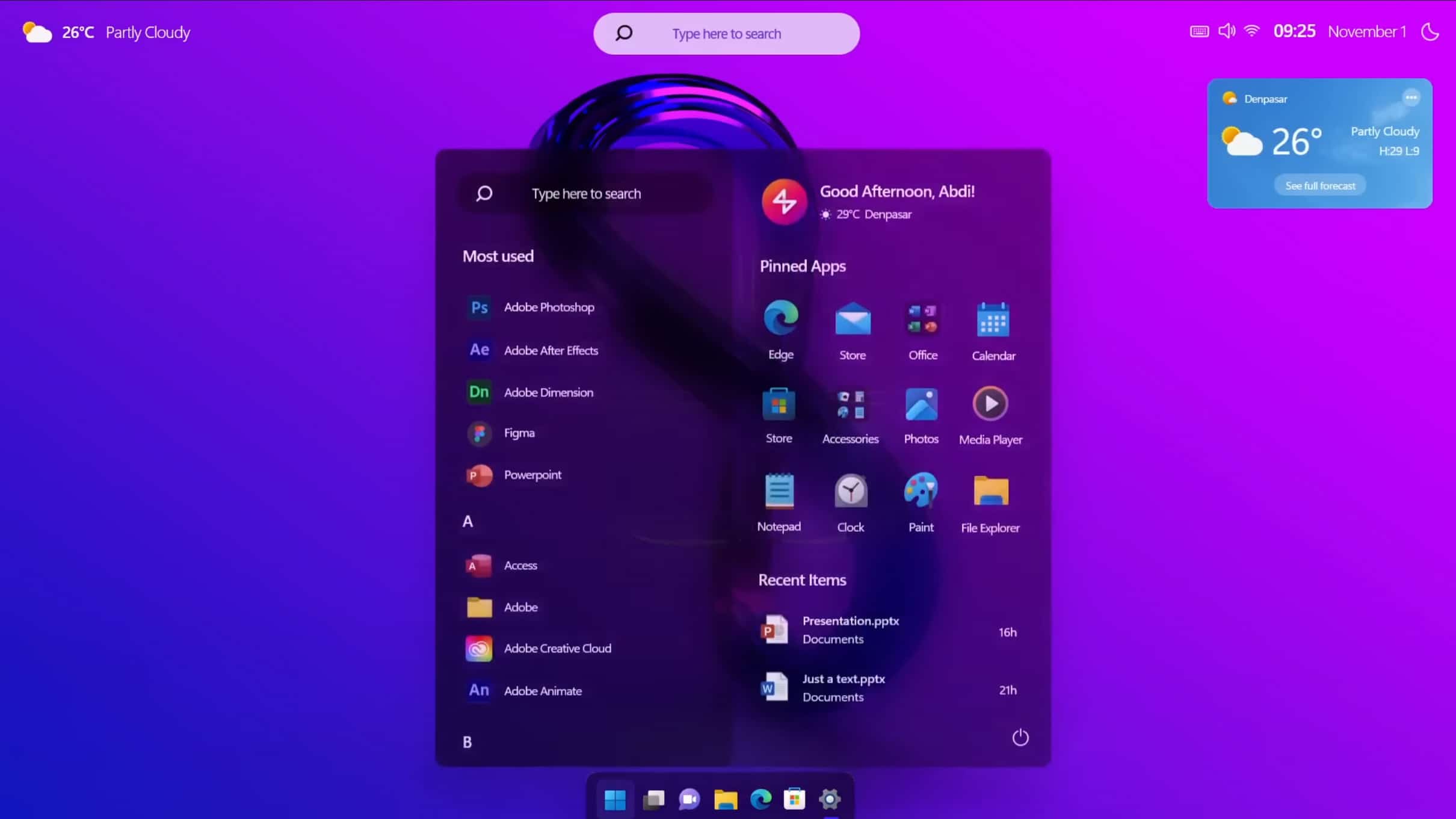Open Start menu Windows icon
Screen dimensions: 1456x819
tap(615, 799)
